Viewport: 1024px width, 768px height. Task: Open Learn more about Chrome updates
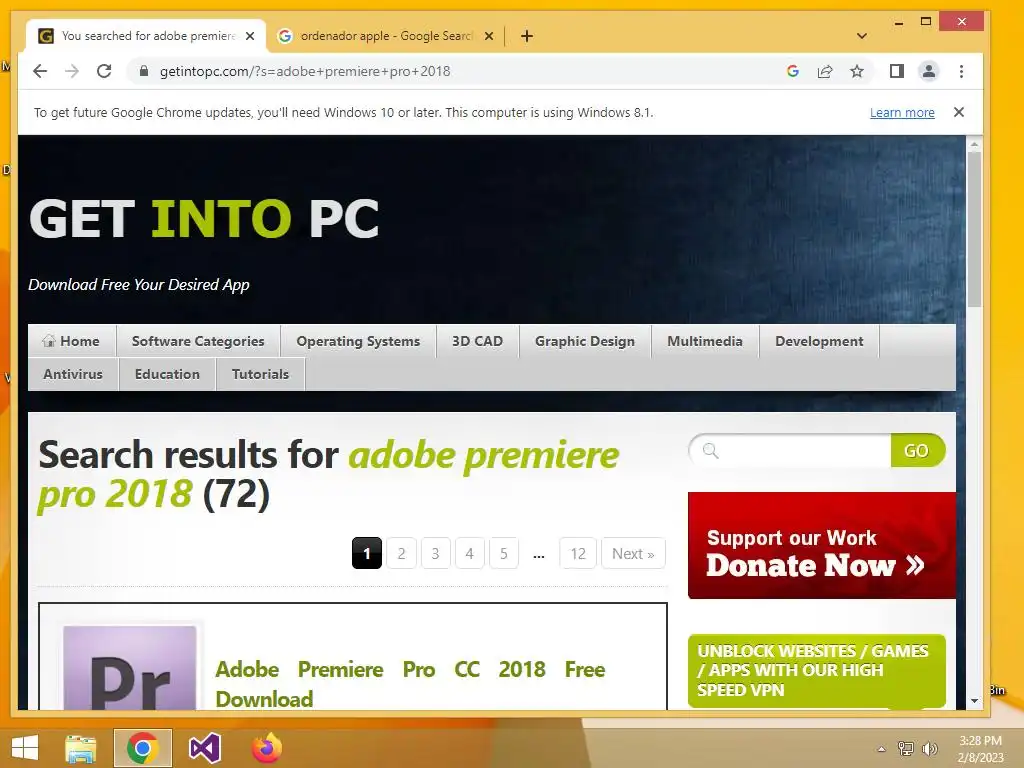pyautogui.click(x=902, y=112)
